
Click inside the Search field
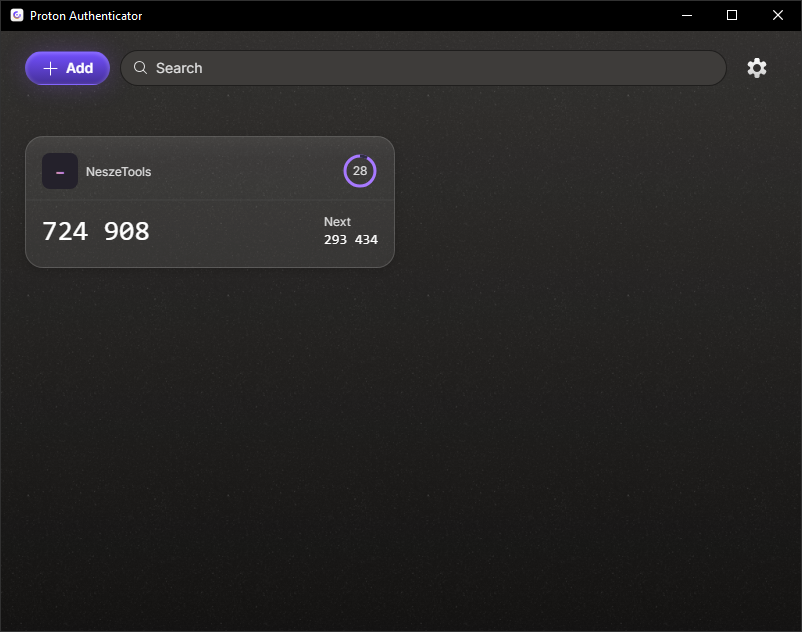400,68
